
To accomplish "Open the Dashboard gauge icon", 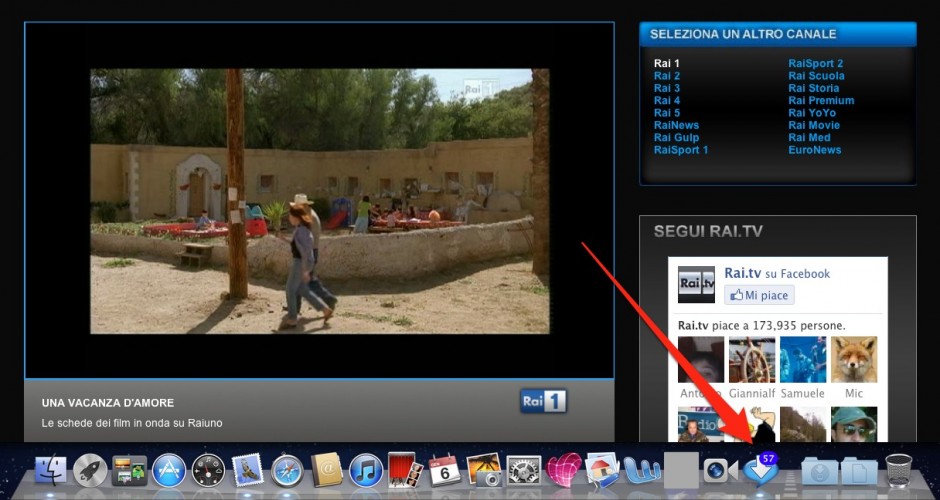I will click(x=208, y=470).
